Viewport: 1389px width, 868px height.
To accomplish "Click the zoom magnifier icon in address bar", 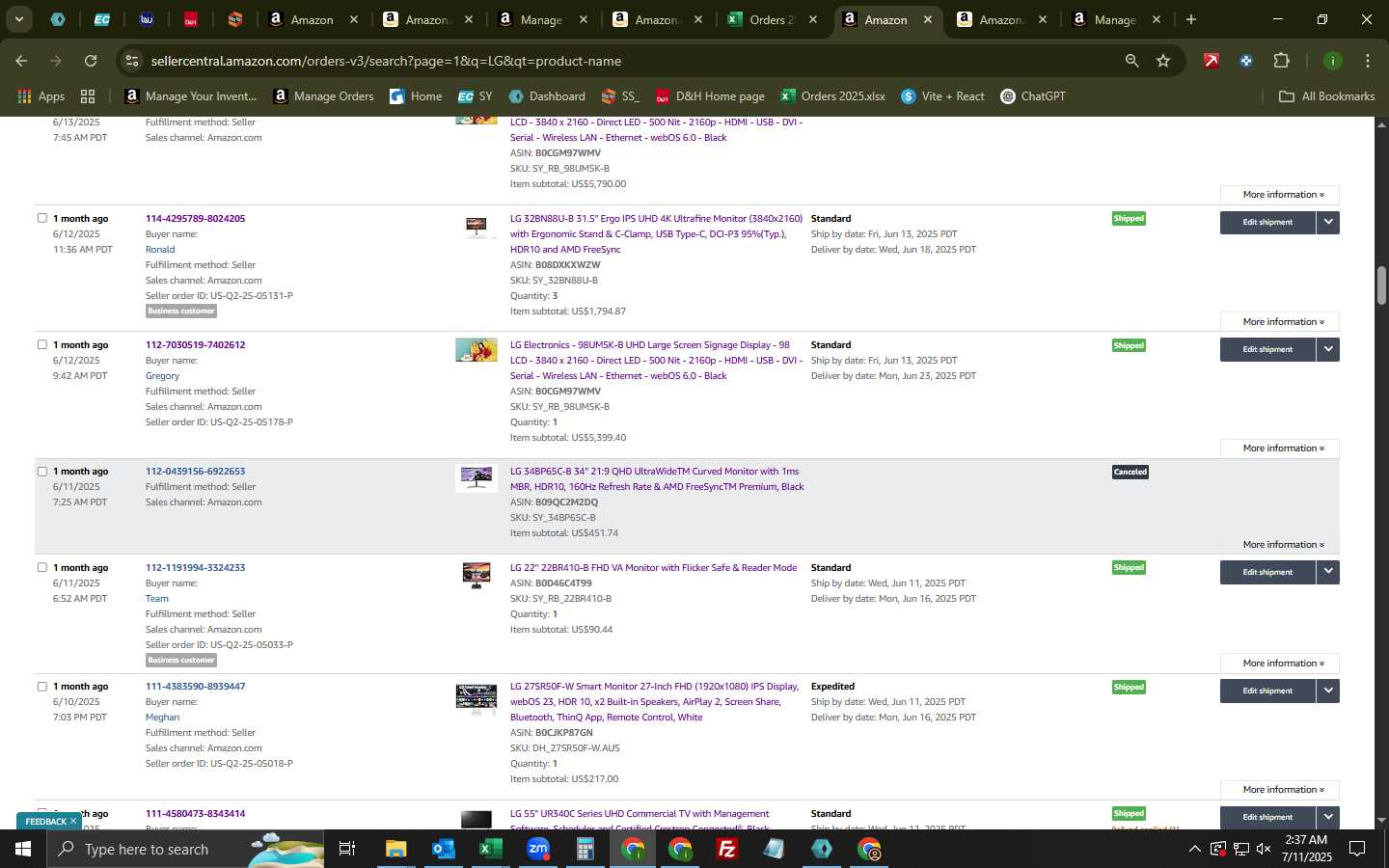I will point(1131,61).
